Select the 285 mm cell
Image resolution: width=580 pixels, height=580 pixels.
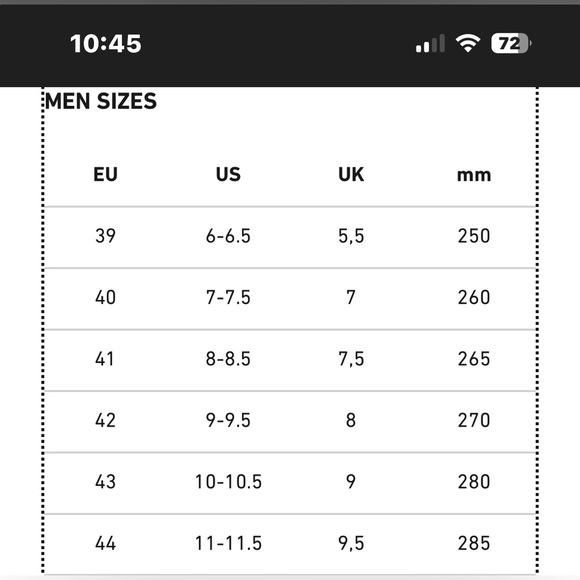tap(474, 543)
